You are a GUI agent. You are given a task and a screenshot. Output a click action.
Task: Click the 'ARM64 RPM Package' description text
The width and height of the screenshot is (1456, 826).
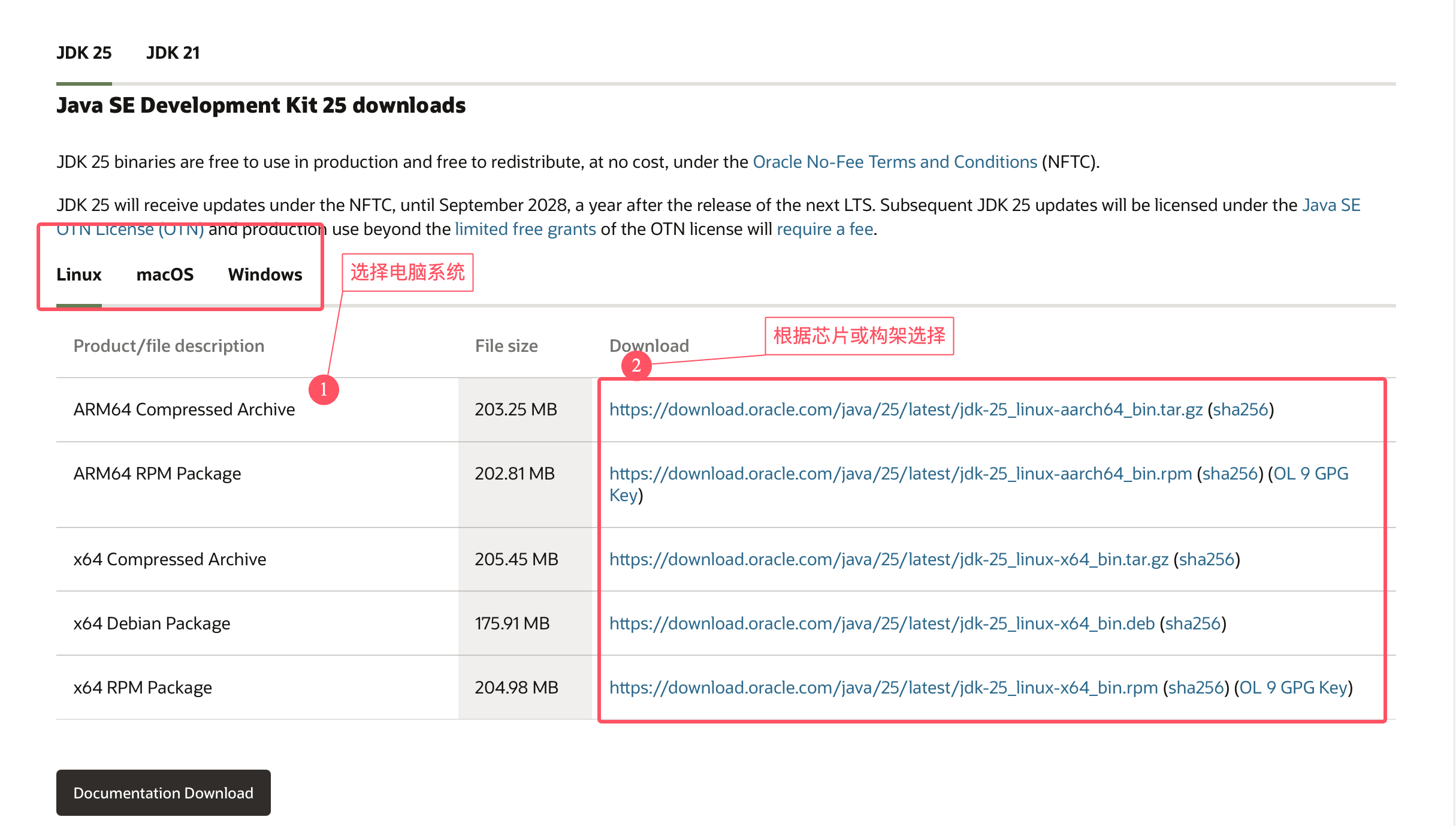click(x=157, y=474)
